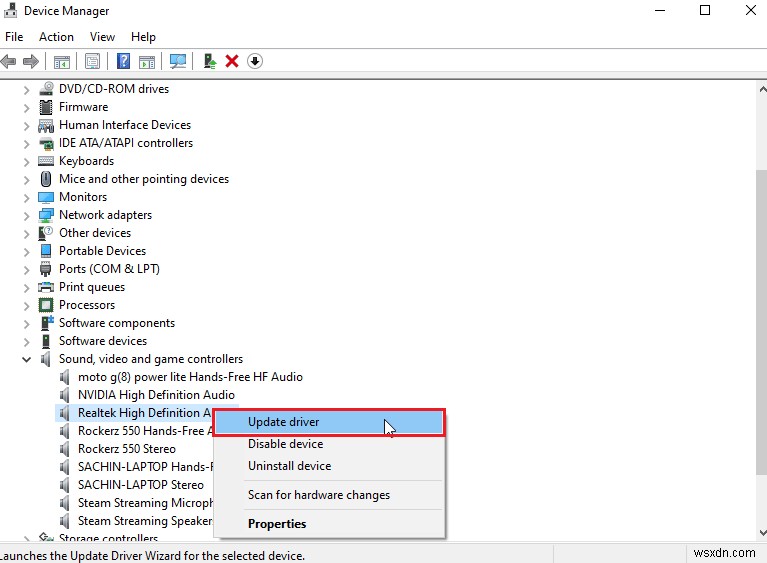Expand the Network adapters node
Image resolution: width=767 pixels, height=563 pixels.
coord(26,216)
